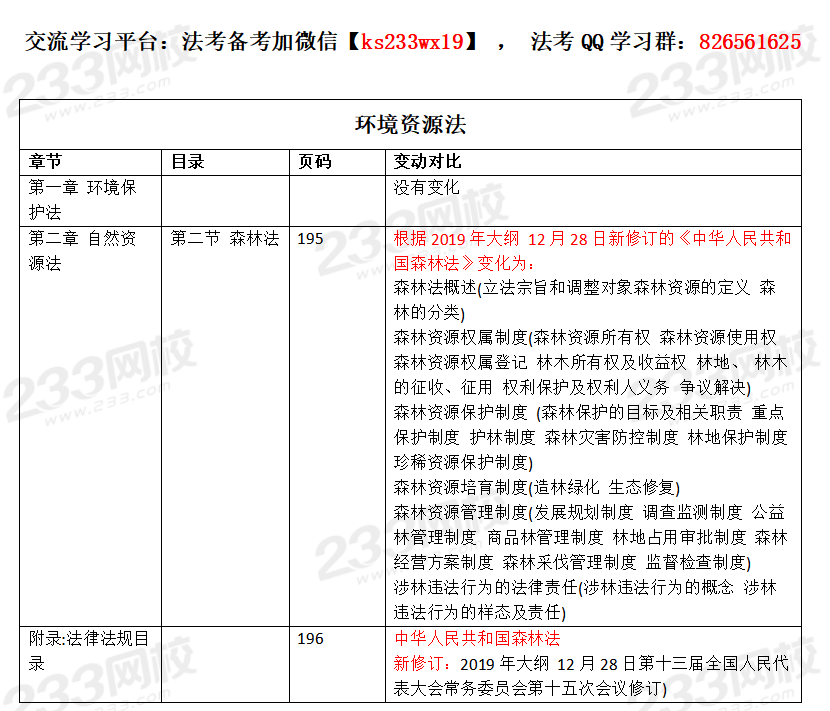This screenshot has width=830, height=711.
Task: Click the line 森林资源培育制度(造林绿化 生态修复)
Action: point(536,487)
